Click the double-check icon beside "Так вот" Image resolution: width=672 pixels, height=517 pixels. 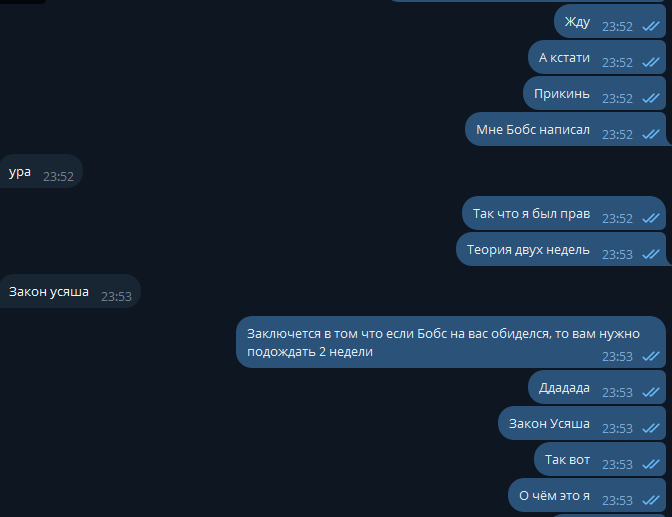click(651, 465)
